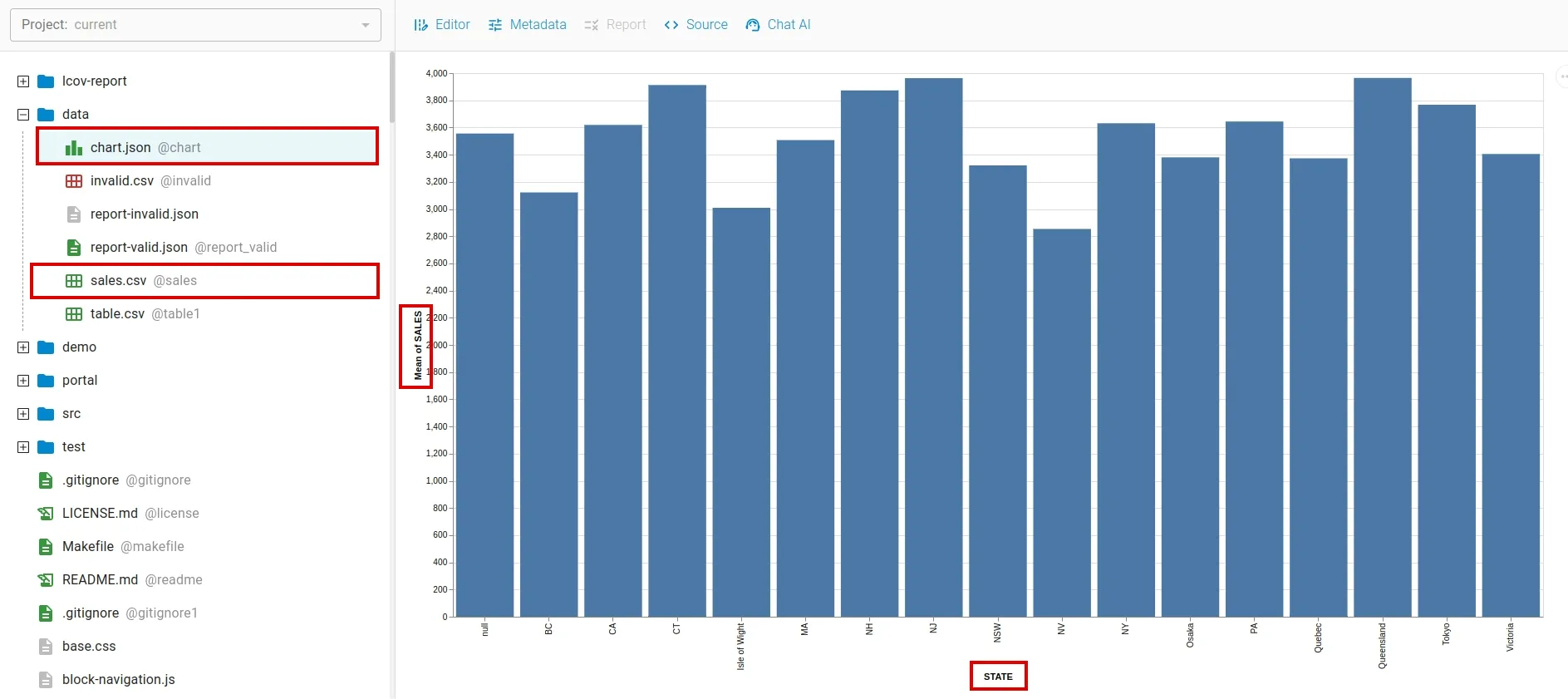Expand the demo folder

point(23,347)
